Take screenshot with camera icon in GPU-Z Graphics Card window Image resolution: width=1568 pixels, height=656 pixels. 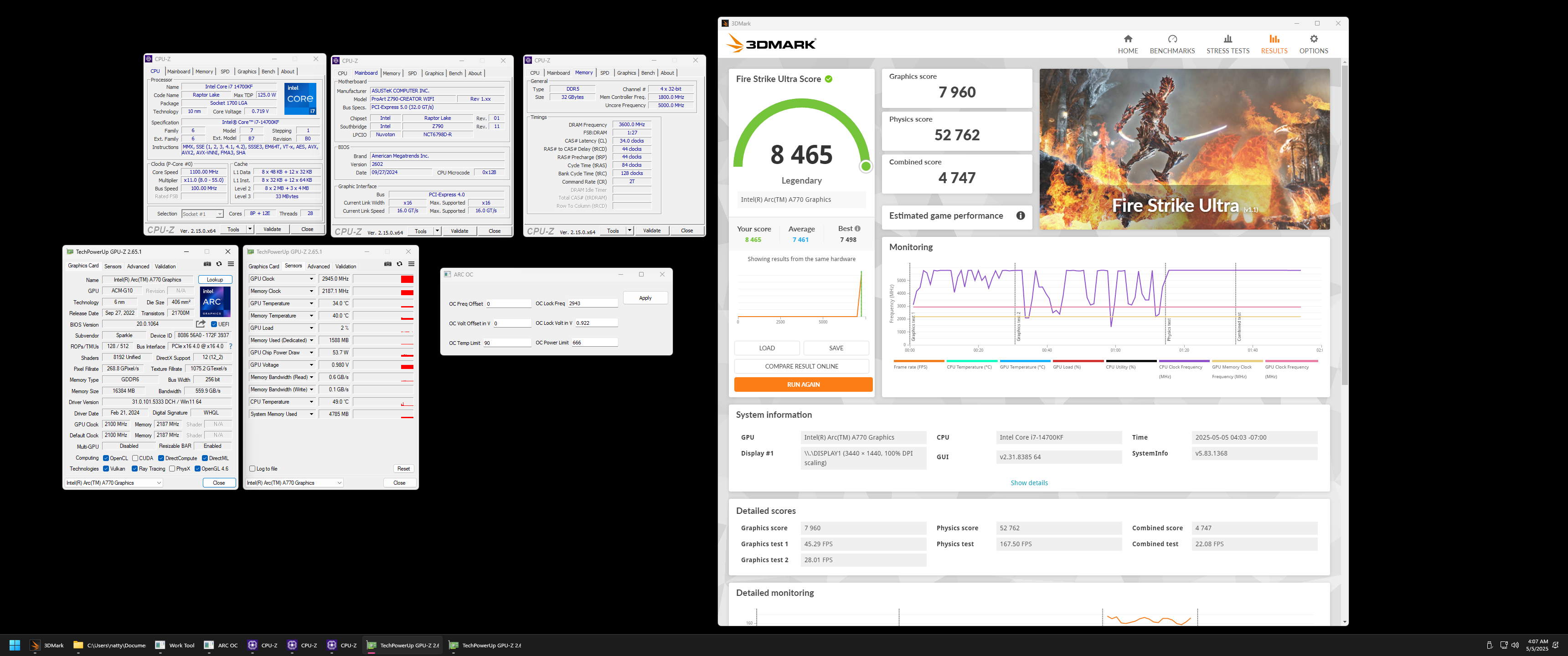pyautogui.click(x=207, y=264)
